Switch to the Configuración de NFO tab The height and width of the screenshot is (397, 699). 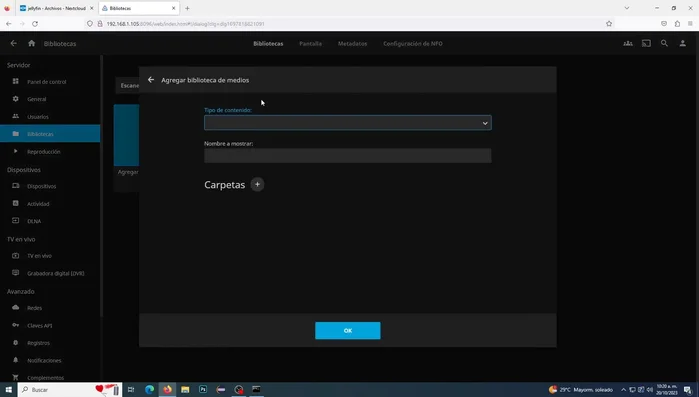point(413,44)
